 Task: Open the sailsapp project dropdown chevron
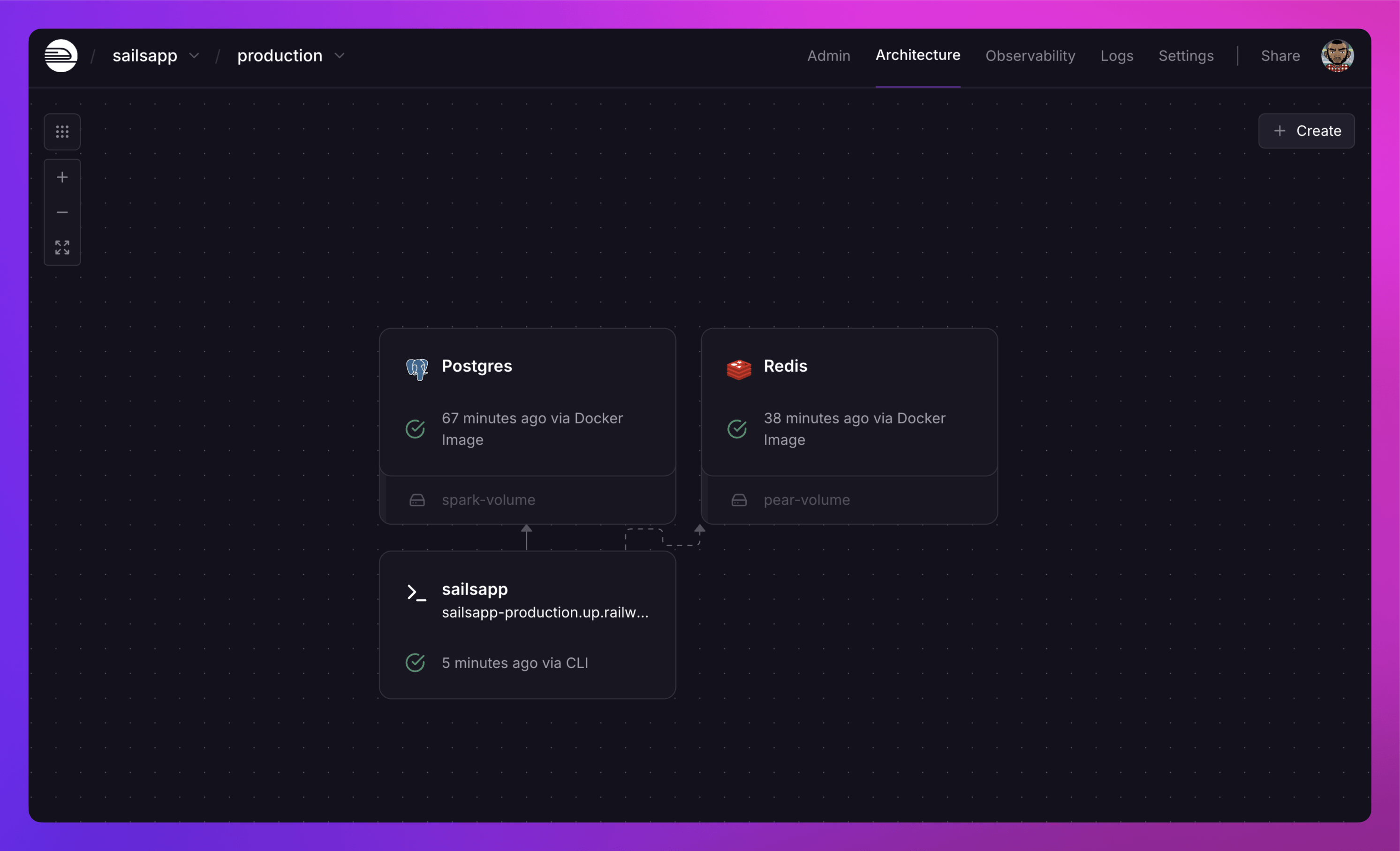194,56
